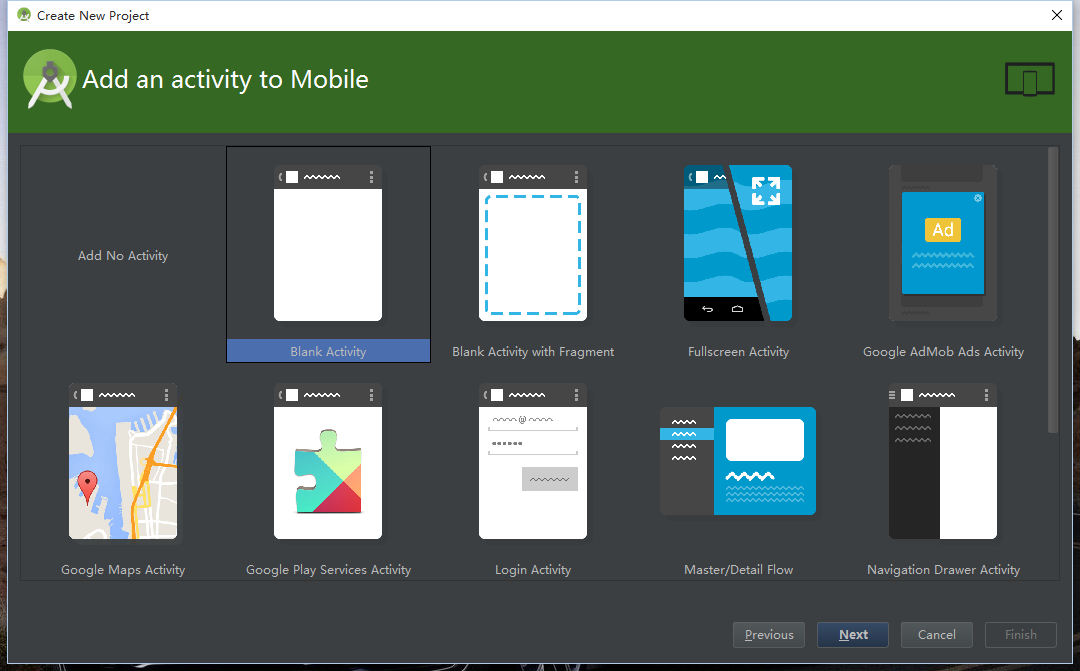Choose the Google Maps Activity thumbnail

[x=123, y=462]
